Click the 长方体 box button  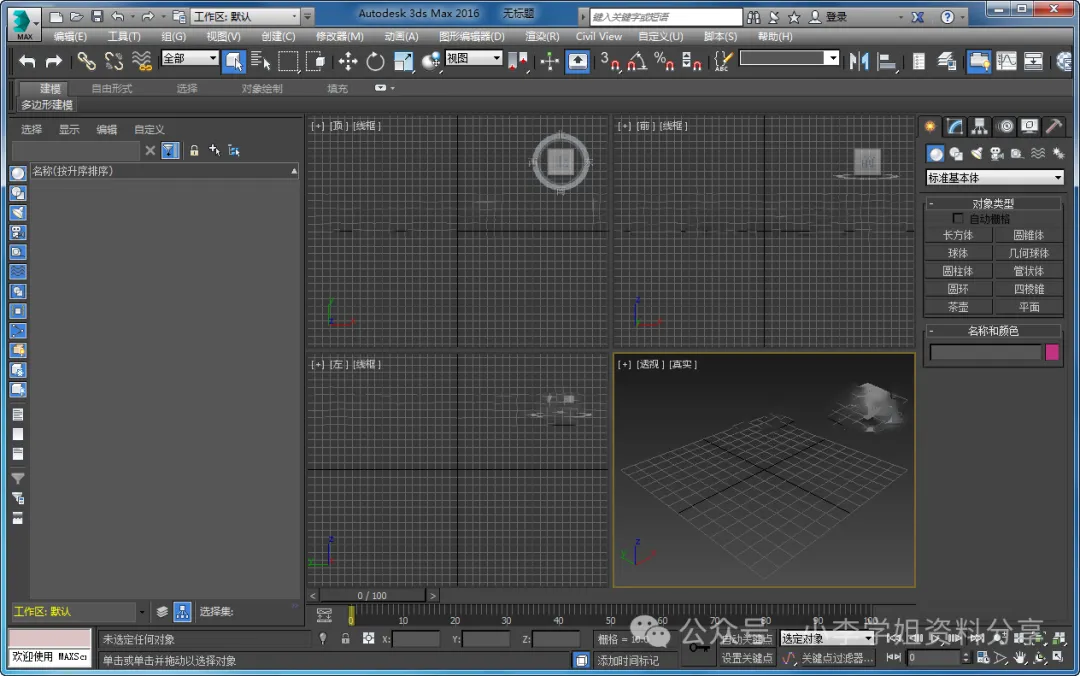pyautogui.click(x=958, y=235)
